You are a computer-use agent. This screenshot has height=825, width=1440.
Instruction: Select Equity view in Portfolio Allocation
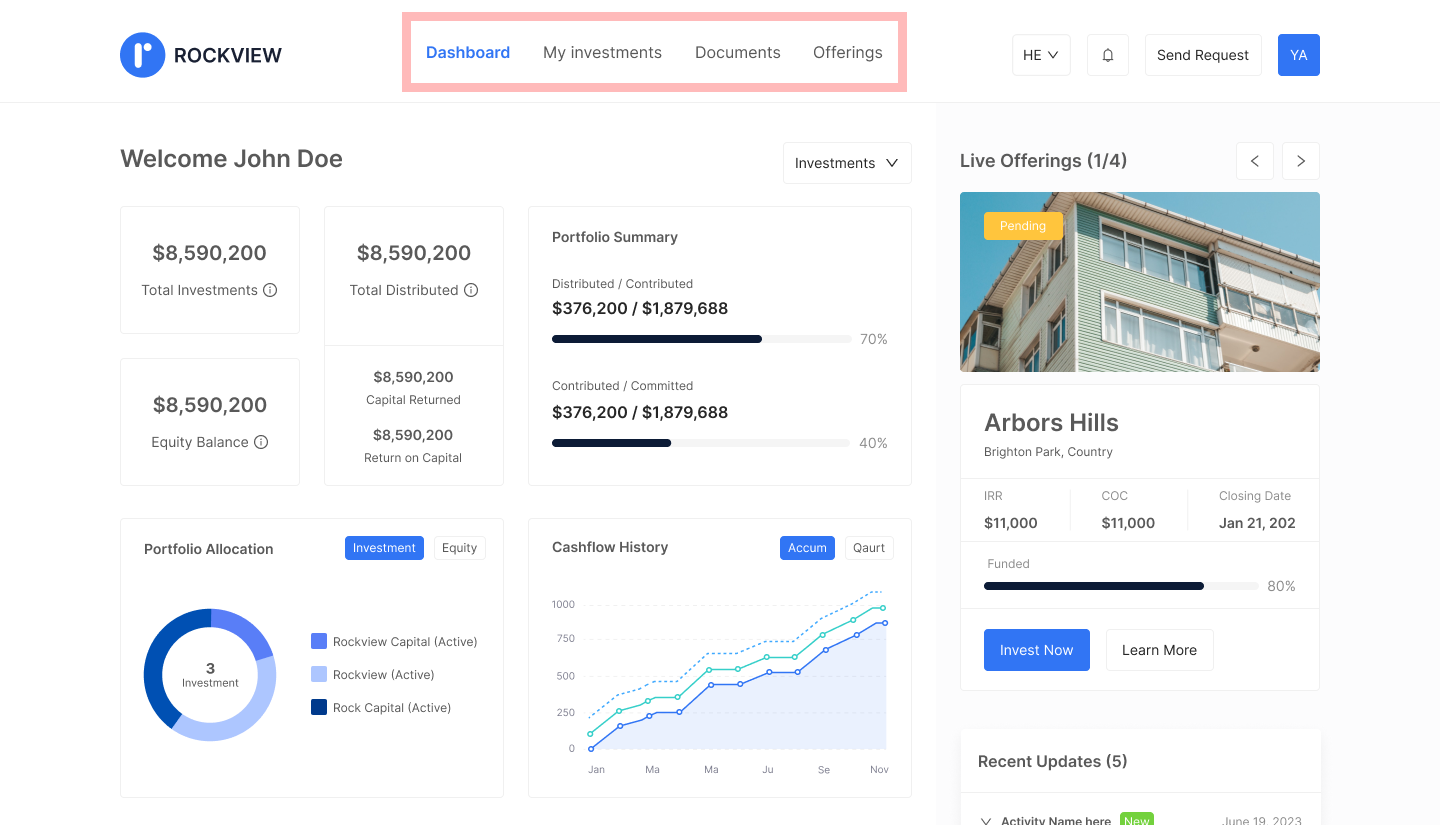(x=460, y=548)
